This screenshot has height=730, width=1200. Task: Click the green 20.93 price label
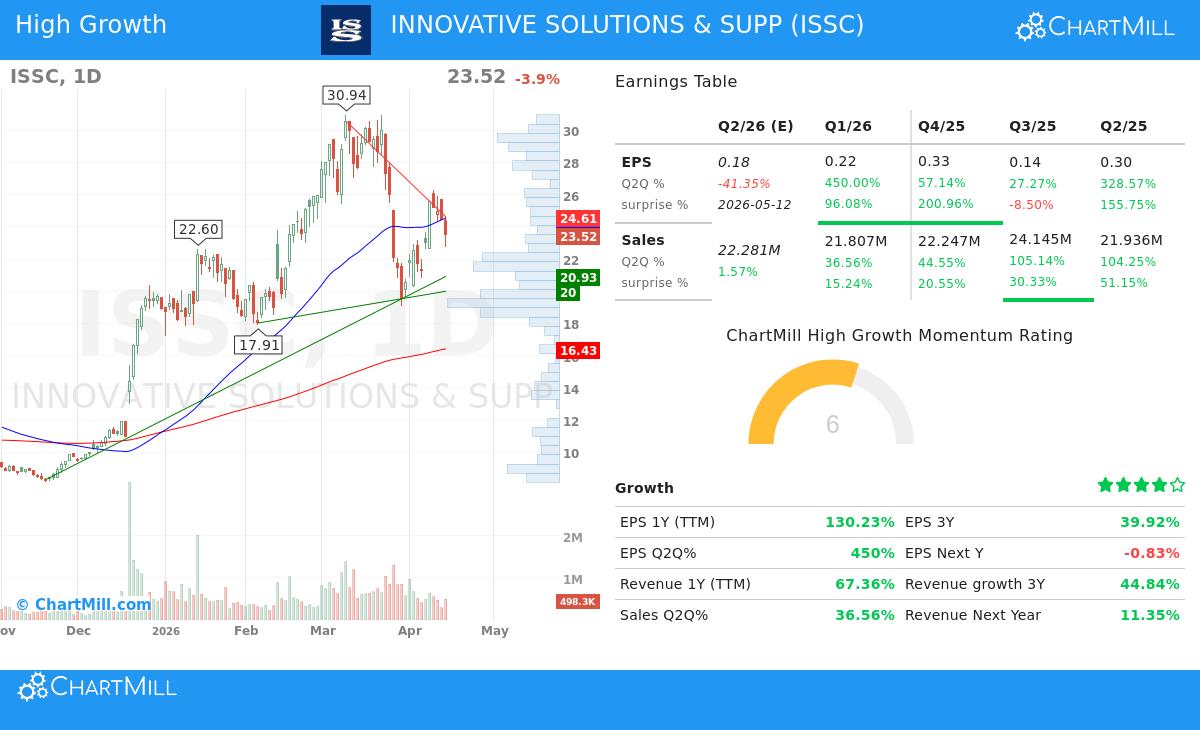[x=578, y=276]
